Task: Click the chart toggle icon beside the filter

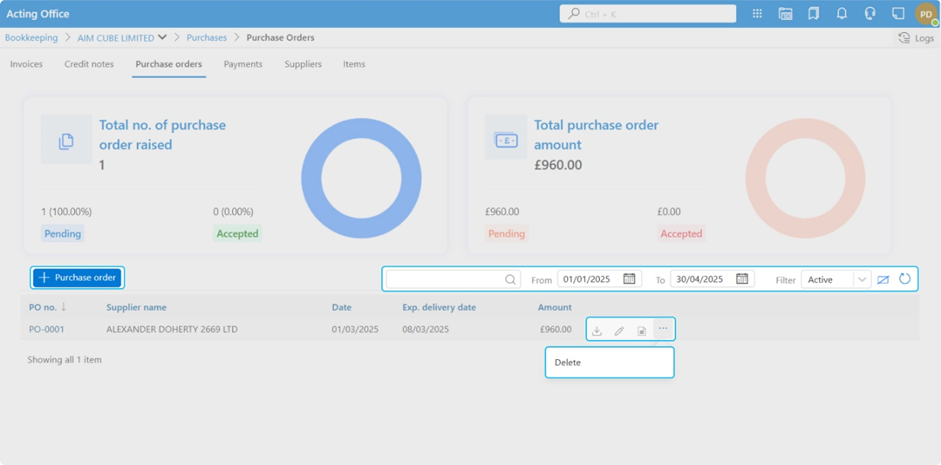Action: [883, 279]
